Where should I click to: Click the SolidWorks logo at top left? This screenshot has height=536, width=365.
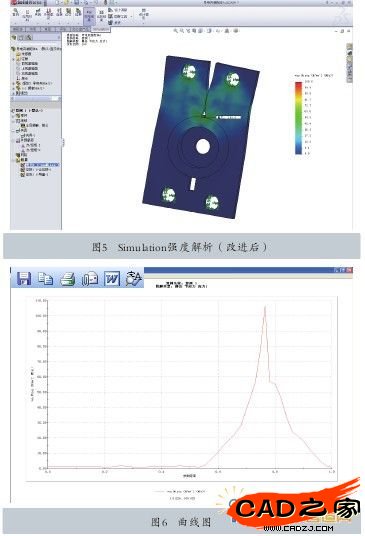[27, 2]
